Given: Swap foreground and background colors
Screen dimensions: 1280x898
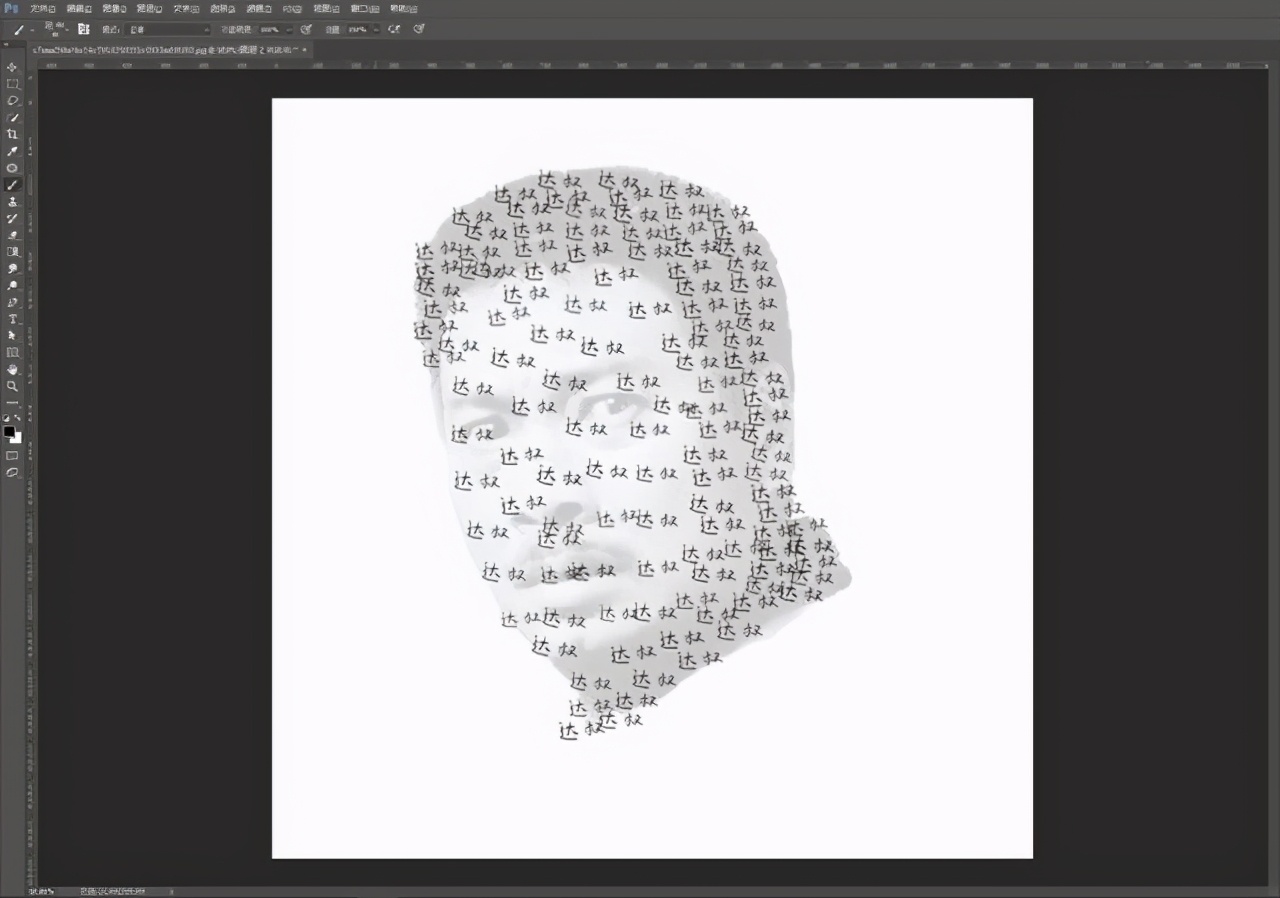Looking at the screenshot, I should click(18, 418).
